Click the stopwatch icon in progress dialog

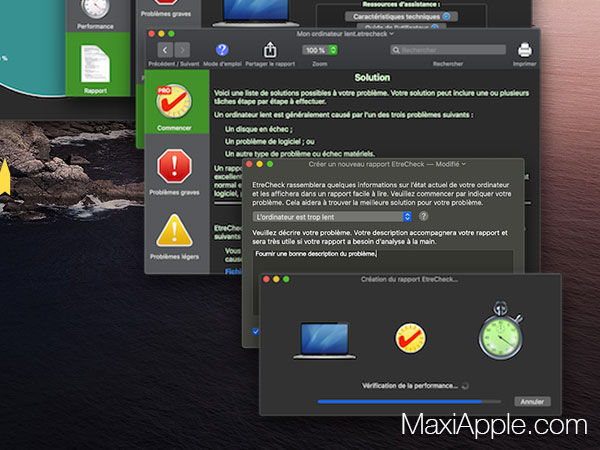coord(501,331)
